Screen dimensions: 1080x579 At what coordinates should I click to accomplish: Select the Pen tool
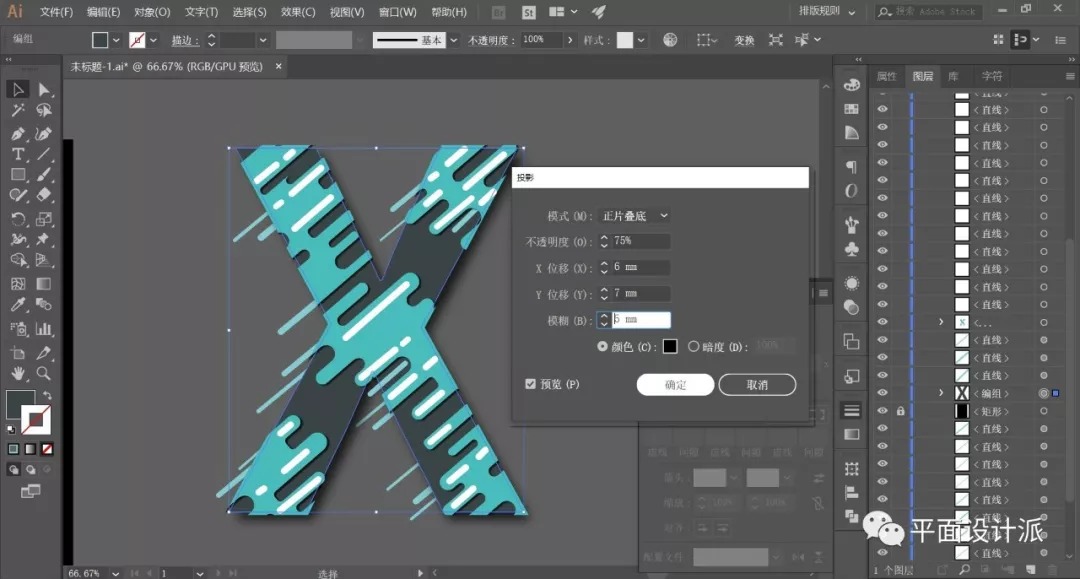(x=18, y=134)
